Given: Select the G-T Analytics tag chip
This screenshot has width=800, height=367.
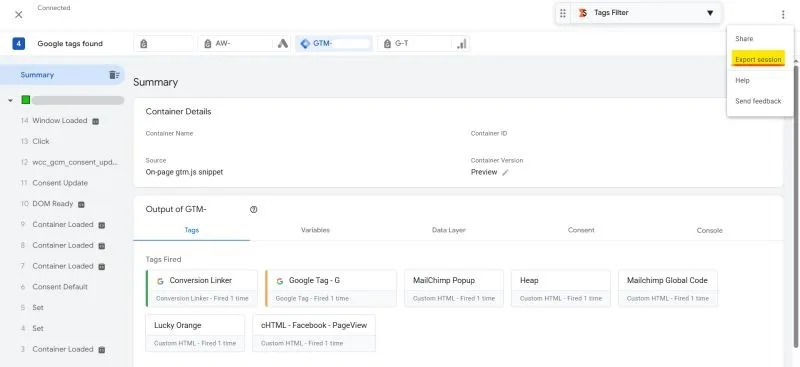Looking at the screenshot, I should click(423, 44).
